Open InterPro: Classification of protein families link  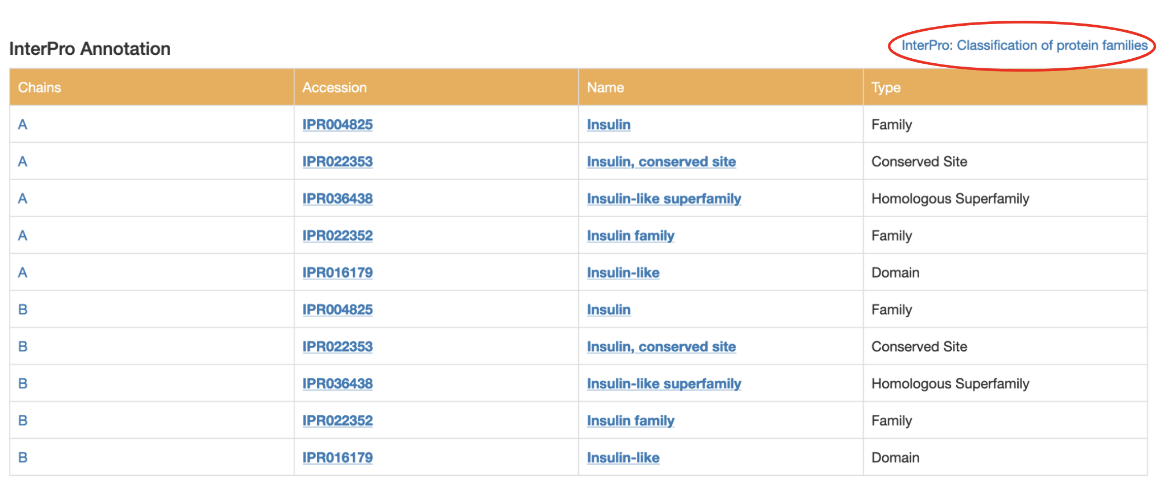click(1024, 46)
